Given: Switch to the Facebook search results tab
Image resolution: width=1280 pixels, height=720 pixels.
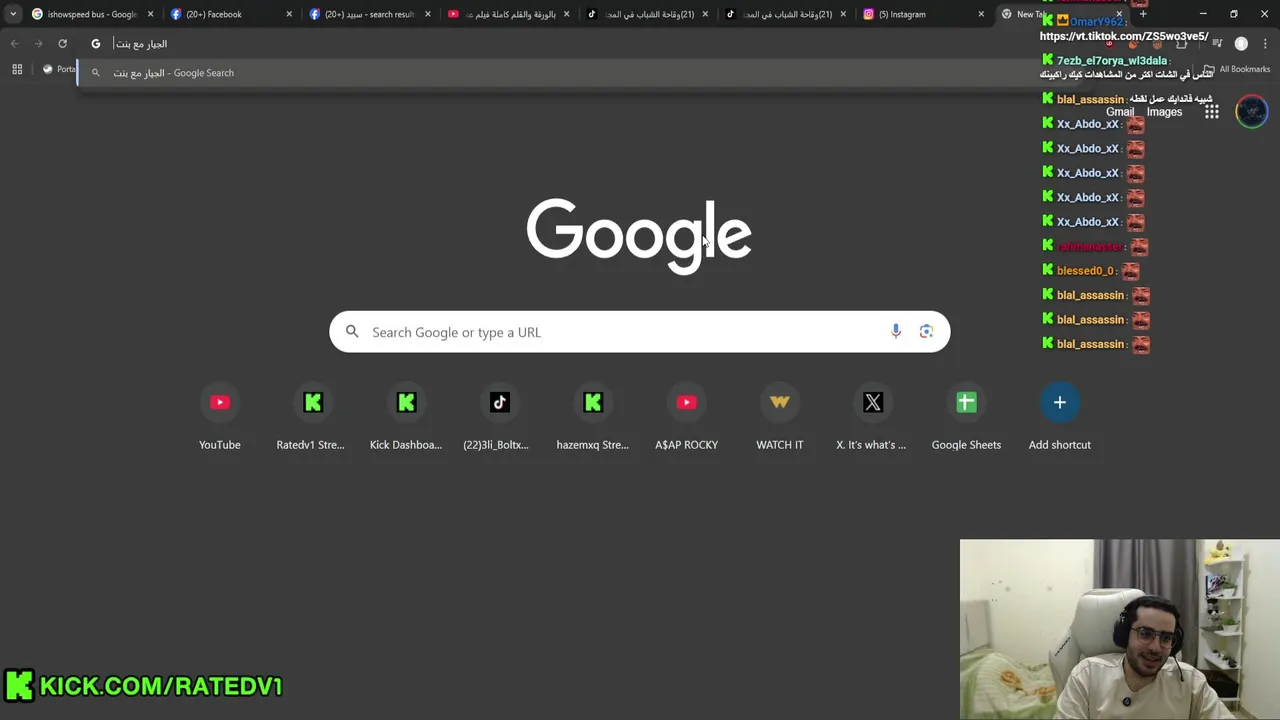Looking at the screenshot, I should [x=369, y=14].
